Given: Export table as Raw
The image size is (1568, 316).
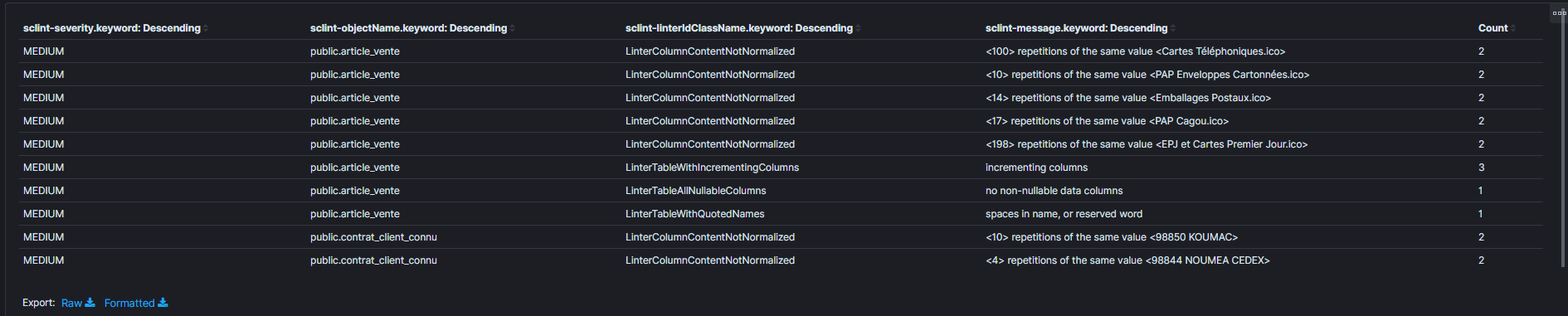Looking at the screenshot, I should point(71,304).
